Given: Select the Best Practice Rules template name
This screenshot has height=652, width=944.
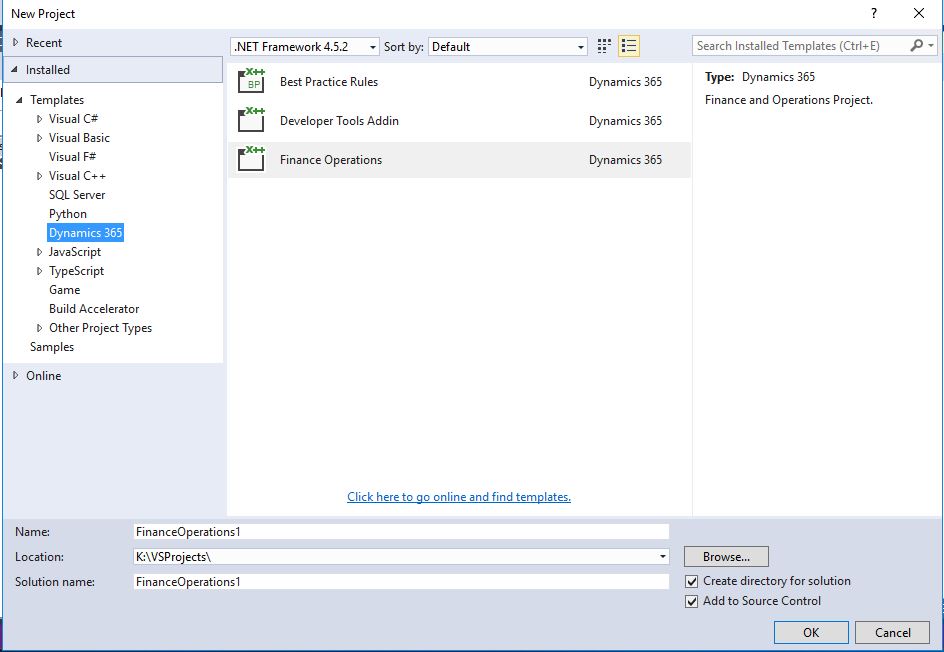Looking at the screenshot, I should 329,82.
